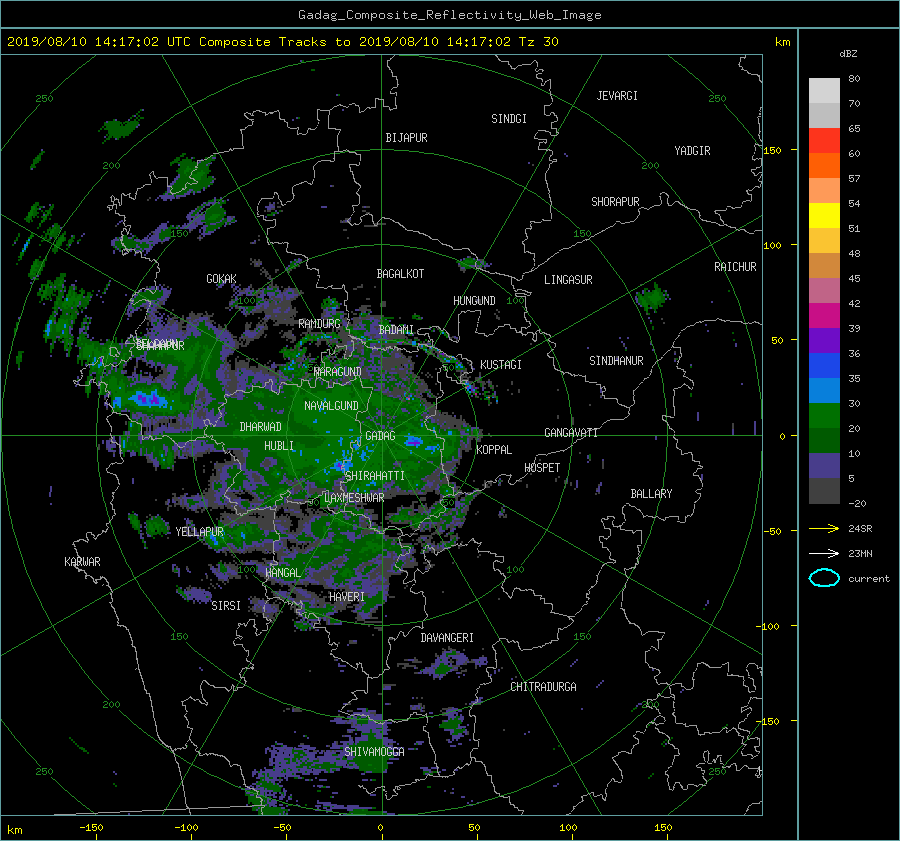Click the Gadag_Composite_Reflectivity_Web_Image title

(449, 15)
